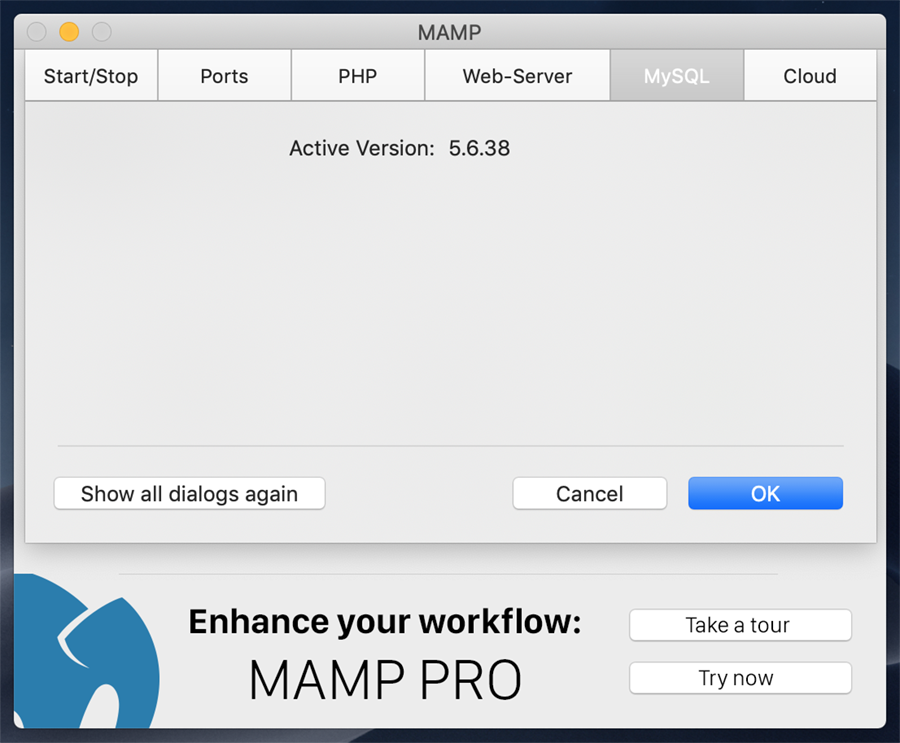Click the MAMP elephant logo

point(80,650)
